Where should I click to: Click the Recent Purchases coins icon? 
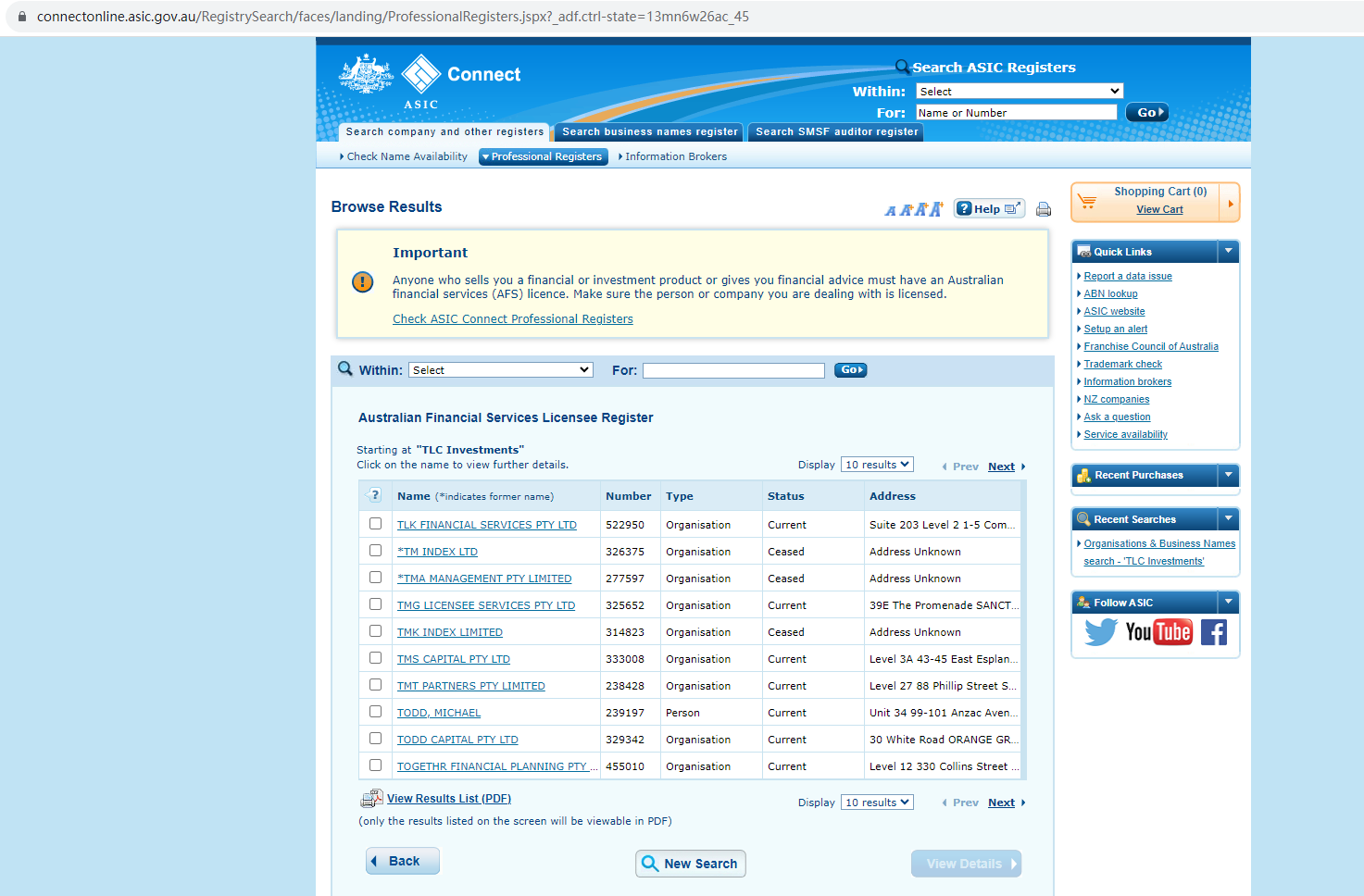1083,476
